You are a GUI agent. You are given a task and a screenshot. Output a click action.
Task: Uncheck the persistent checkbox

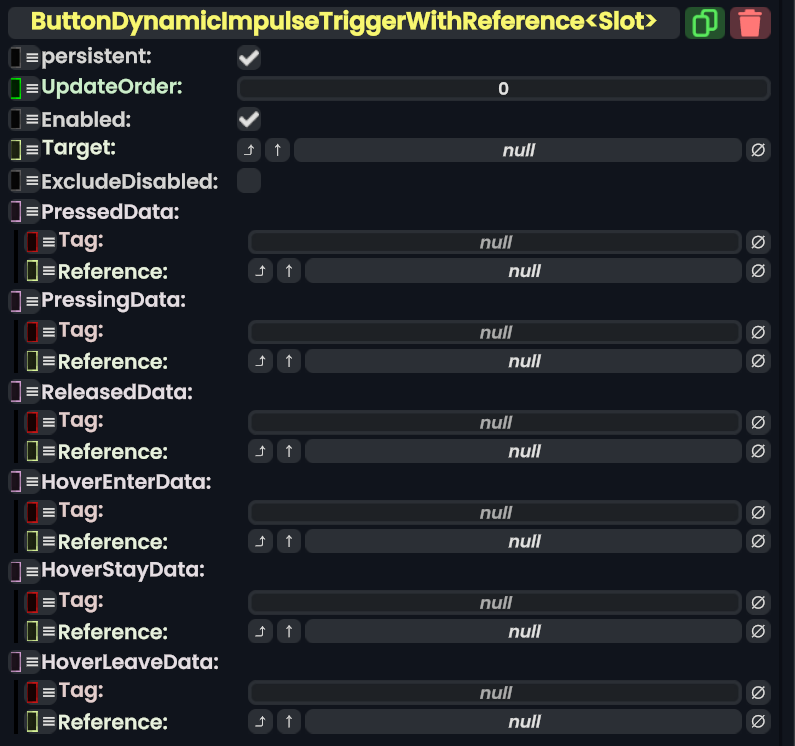point(249,58)
